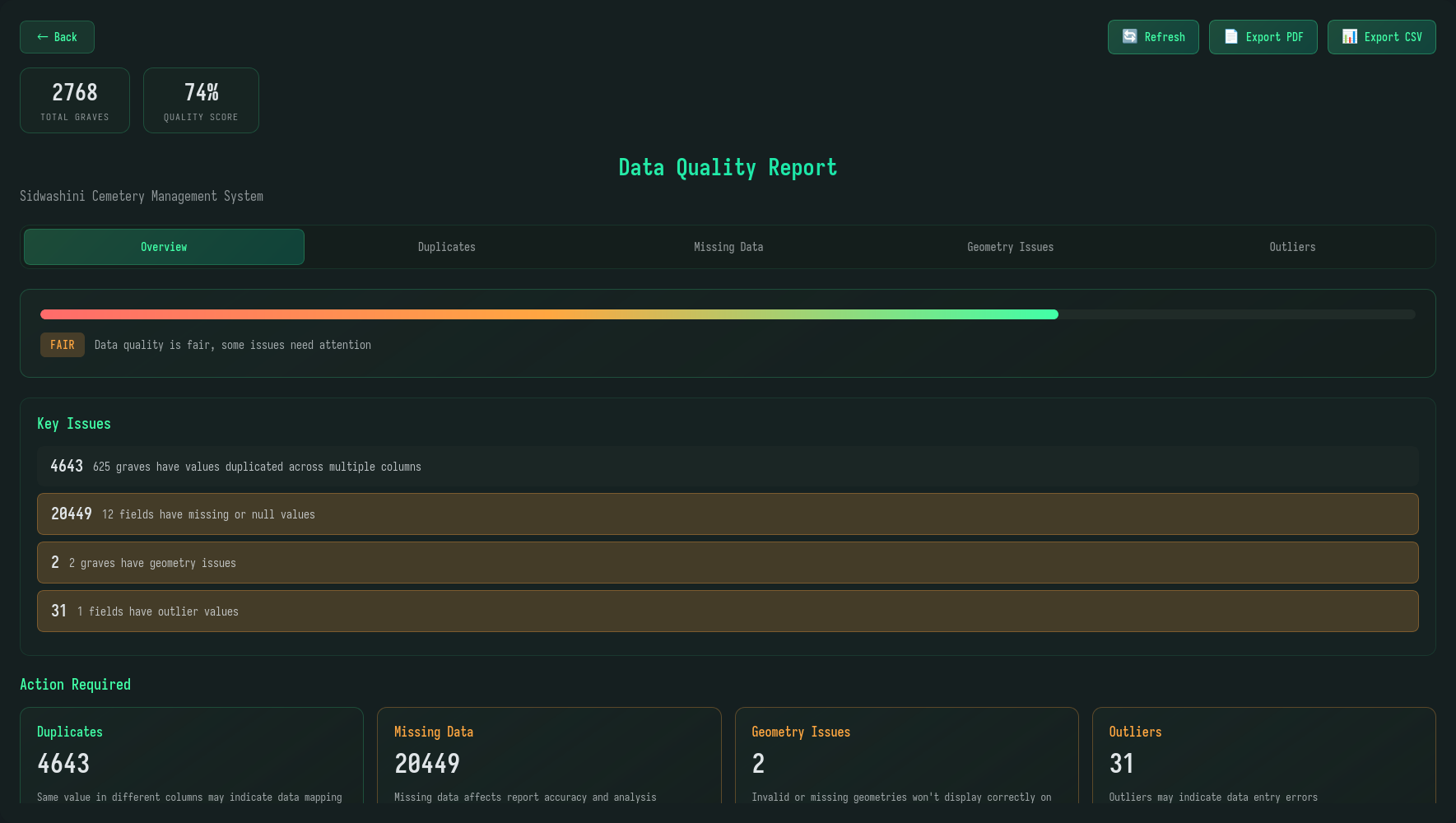Click the bar chart icon on Export CSV
The image size is (1456, 823).
1349,36
